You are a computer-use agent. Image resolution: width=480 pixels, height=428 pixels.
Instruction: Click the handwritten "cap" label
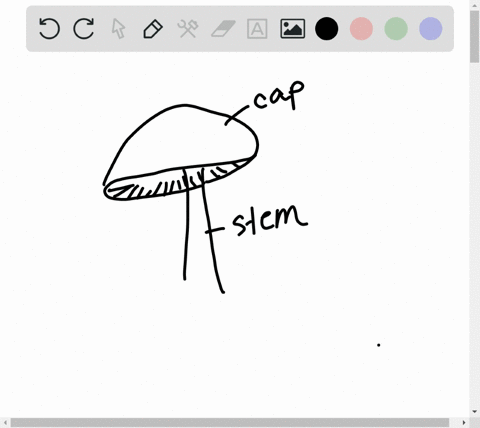(279, 95)
